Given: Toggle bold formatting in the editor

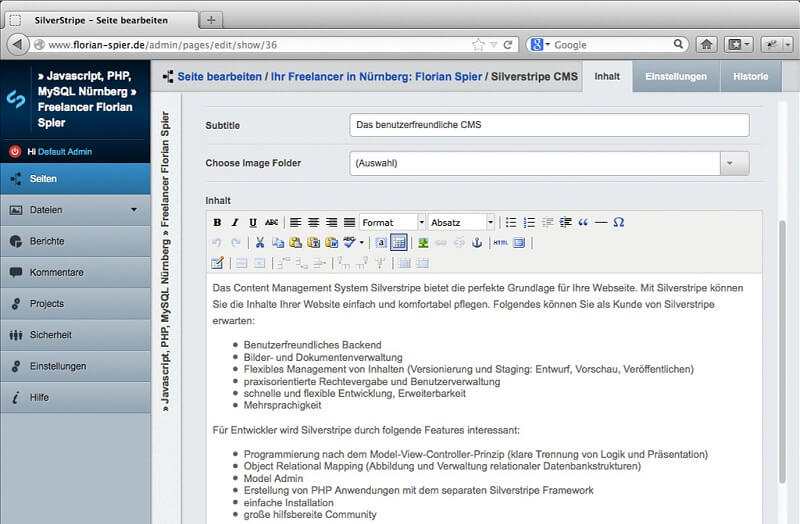Looking at the screenshot, I should 217,222.
